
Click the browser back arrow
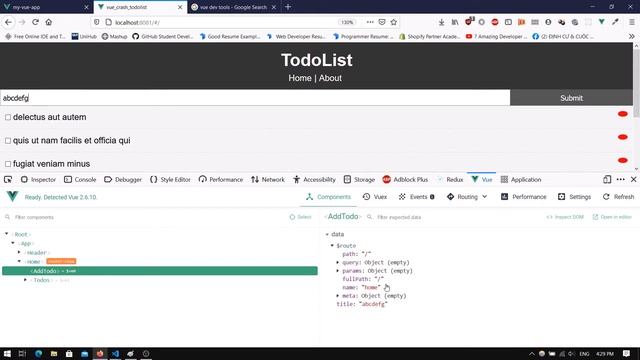pyautogui.click(x=8, y=22)
